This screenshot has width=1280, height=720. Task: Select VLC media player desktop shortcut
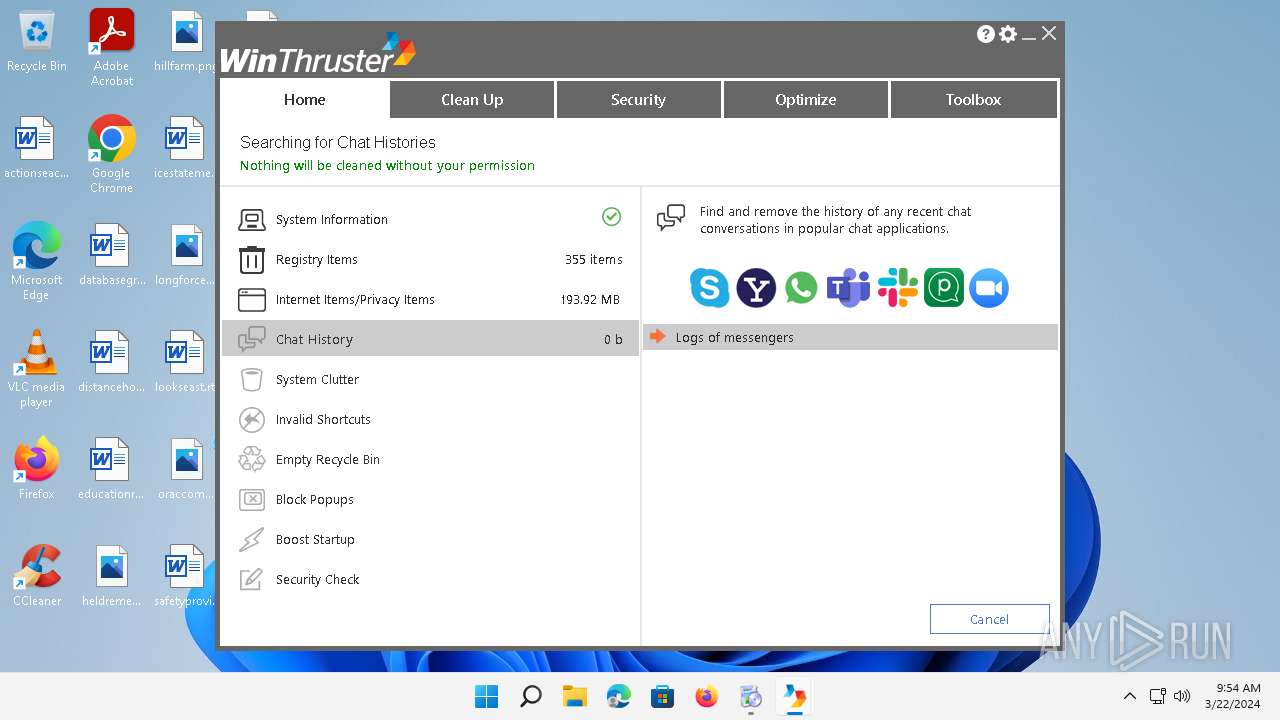[36, 369]
